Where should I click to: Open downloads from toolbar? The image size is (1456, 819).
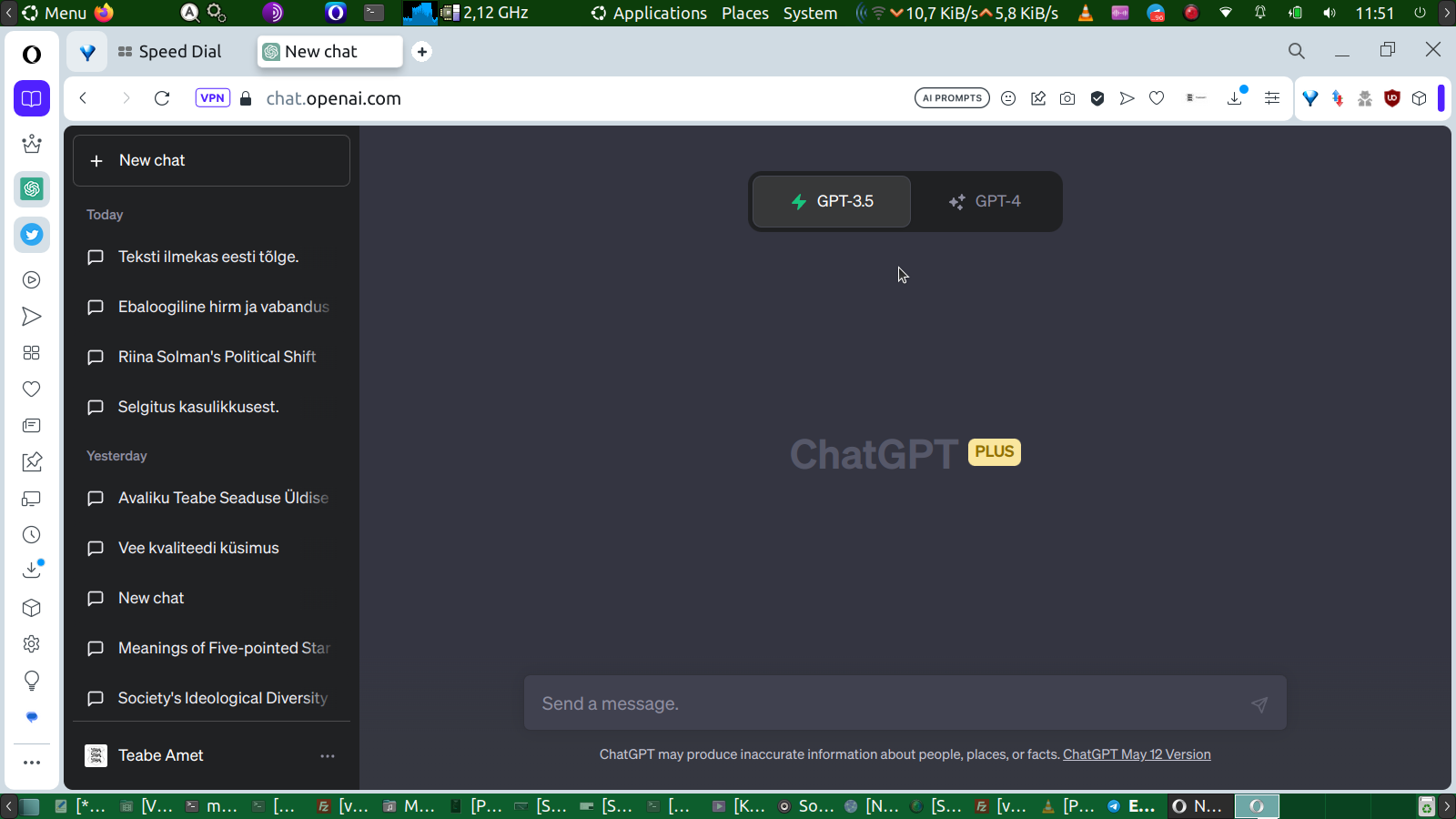pyautogui.click(x=1236, y=97)
